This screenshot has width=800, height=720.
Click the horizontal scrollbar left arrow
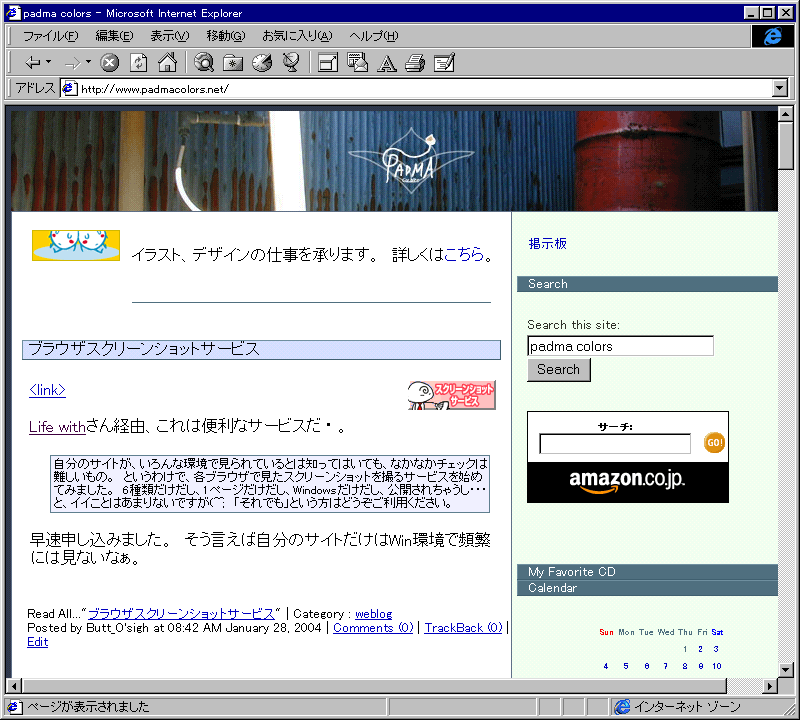coord(14,686)
